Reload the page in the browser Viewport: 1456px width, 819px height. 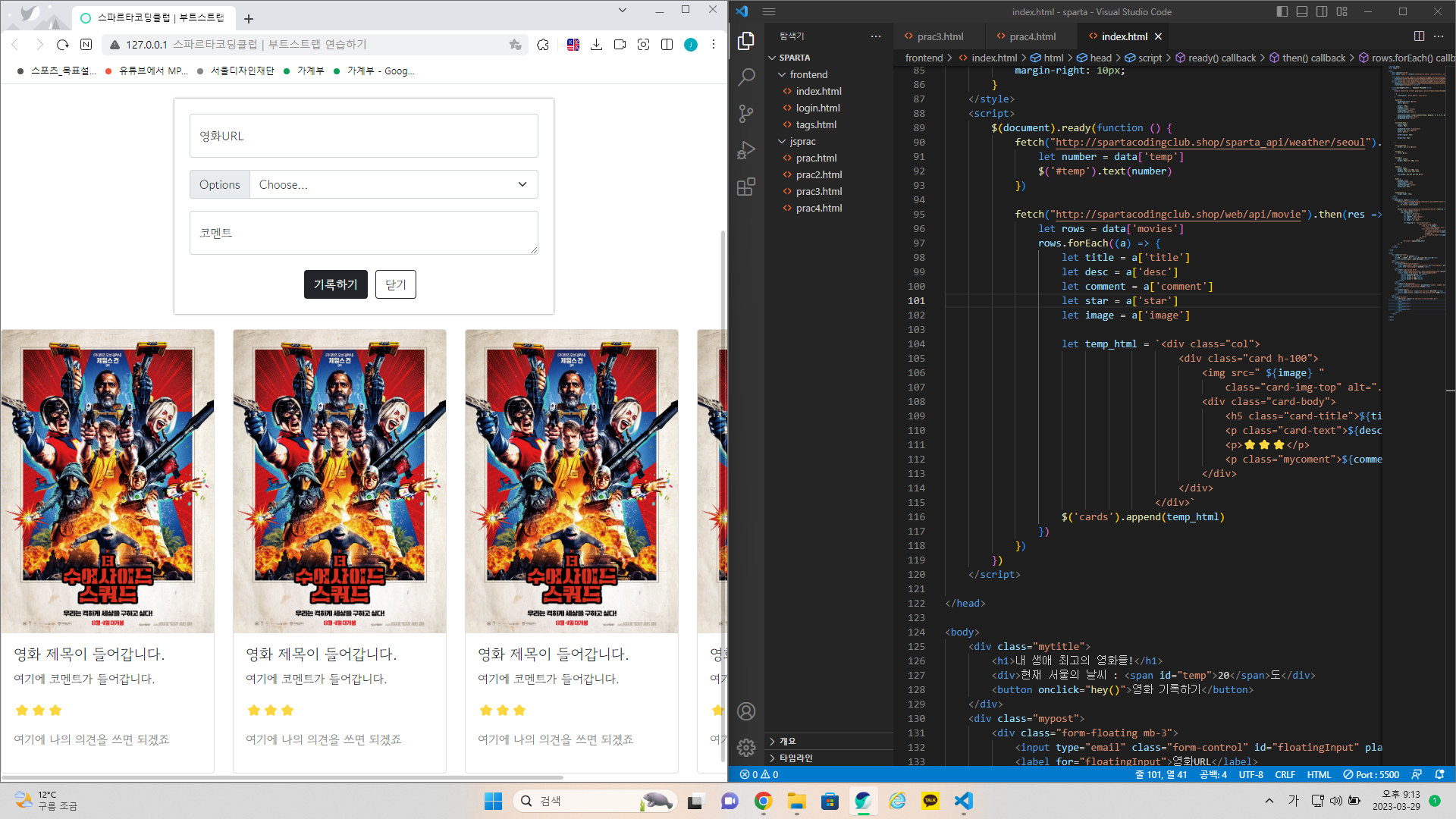pos(63,45)
